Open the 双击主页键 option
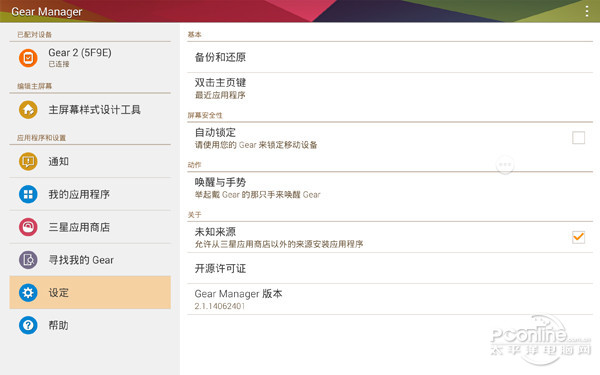This screenshot has height=375, width=600. [x=390, y=88]
